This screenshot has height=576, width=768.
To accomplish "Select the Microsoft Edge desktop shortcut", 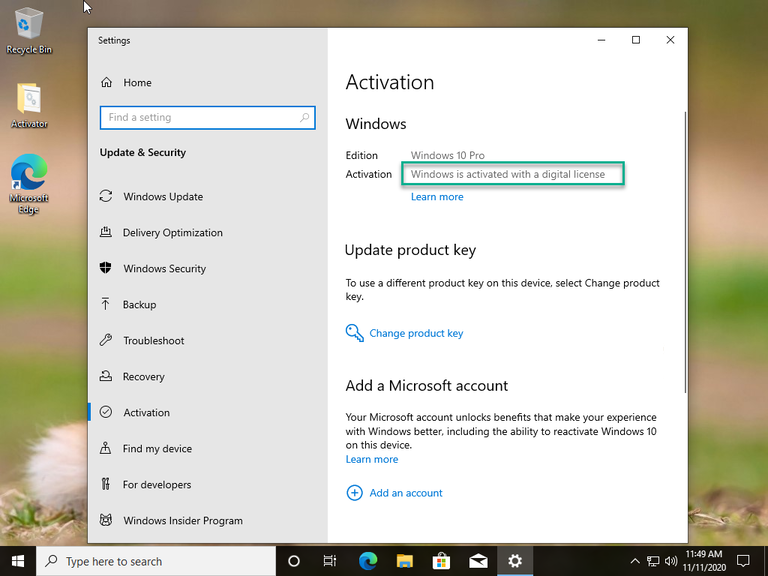I will pos(29,184).
